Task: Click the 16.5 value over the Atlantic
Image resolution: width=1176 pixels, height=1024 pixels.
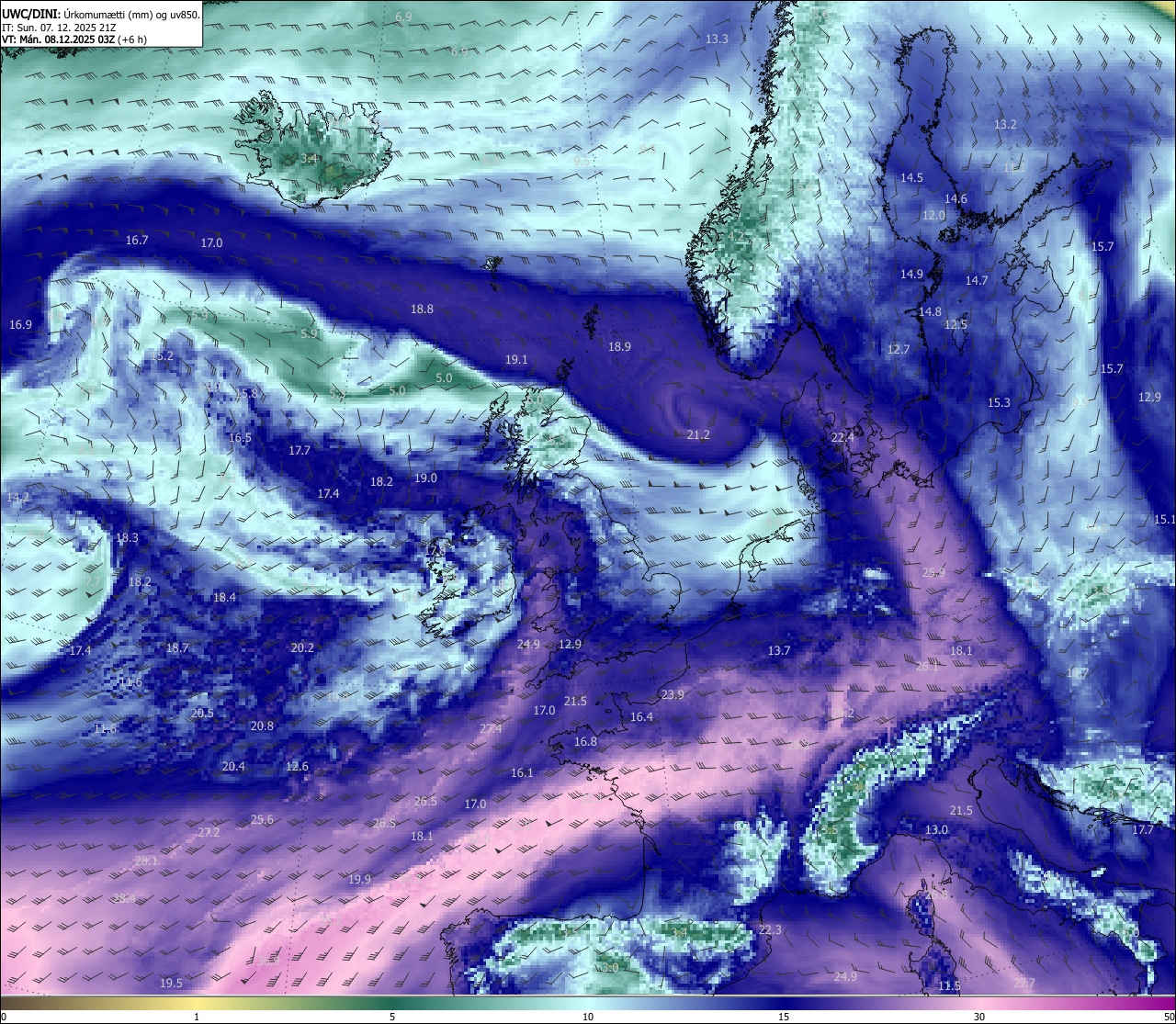Action: [240, 437]
